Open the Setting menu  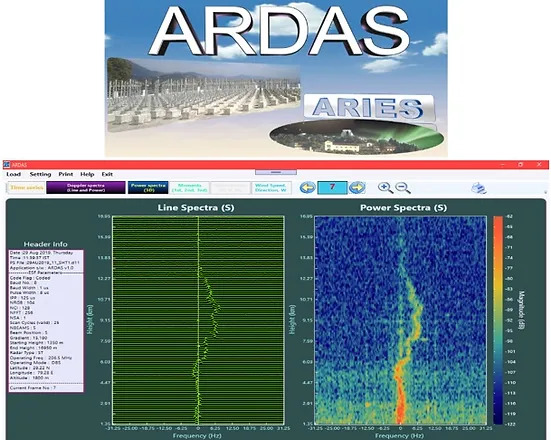(x=40, y=174)
